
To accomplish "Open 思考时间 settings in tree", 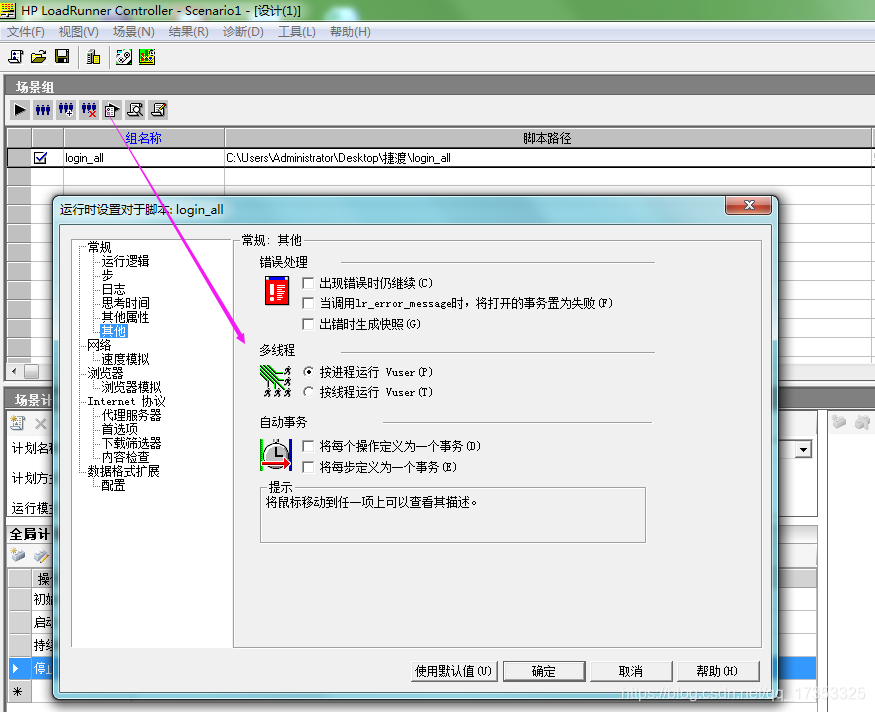I will click(x=126, y=303).
